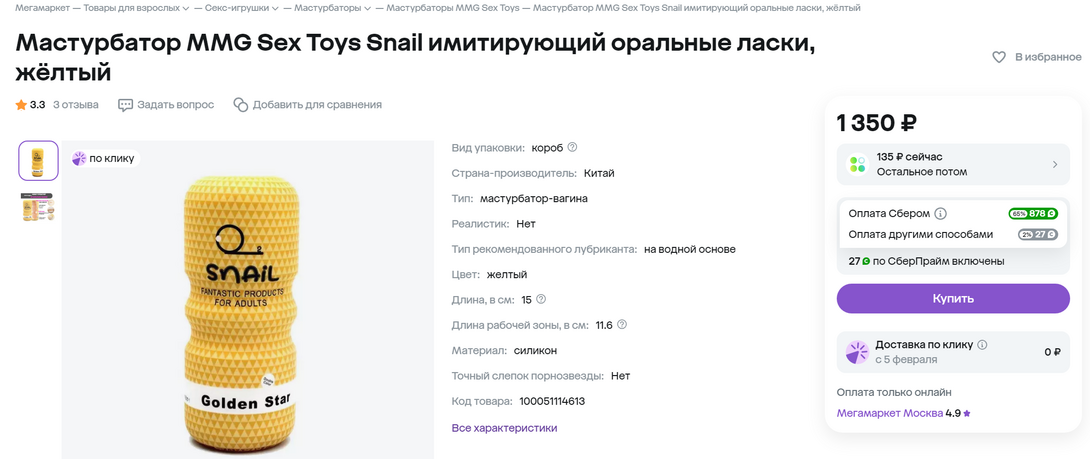Screen dimensions: 1090x459
Task: Open Все характеристики link
Action: coord(505,428)
